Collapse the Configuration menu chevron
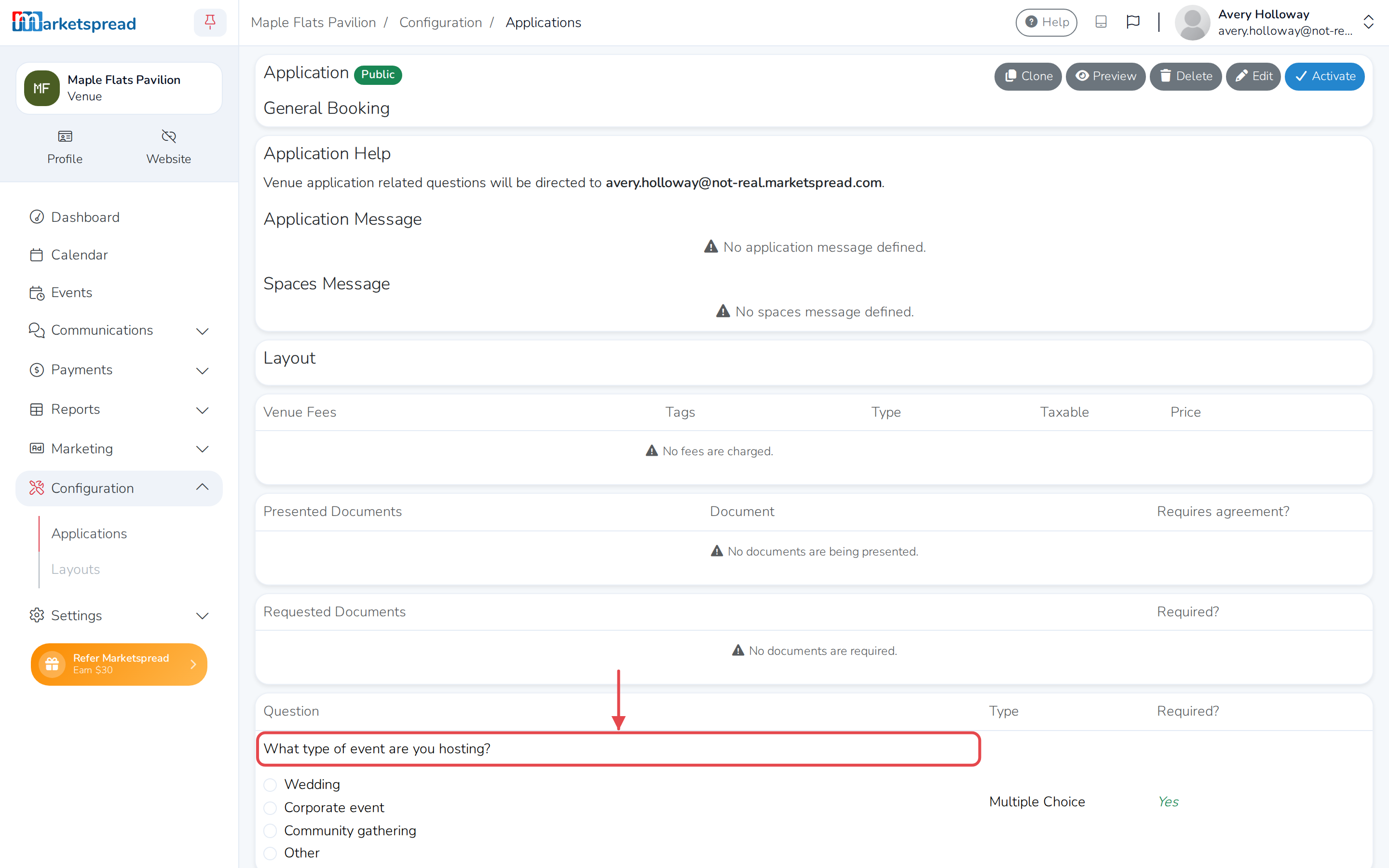This screenshot has height=868, width=1389. click(202, 487)
